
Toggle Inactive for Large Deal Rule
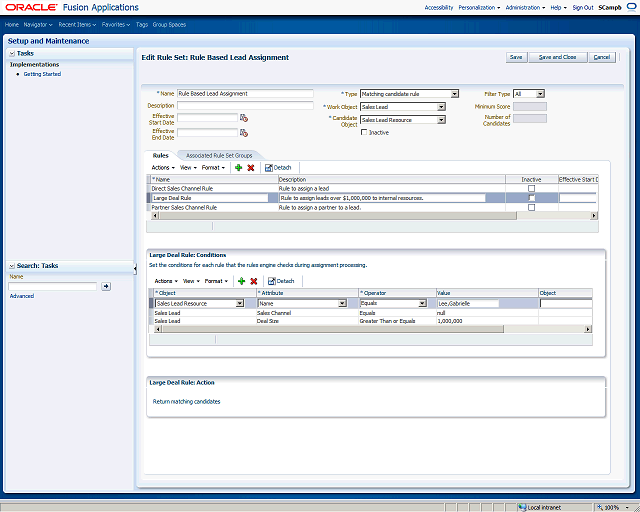(x=531, y=198)
